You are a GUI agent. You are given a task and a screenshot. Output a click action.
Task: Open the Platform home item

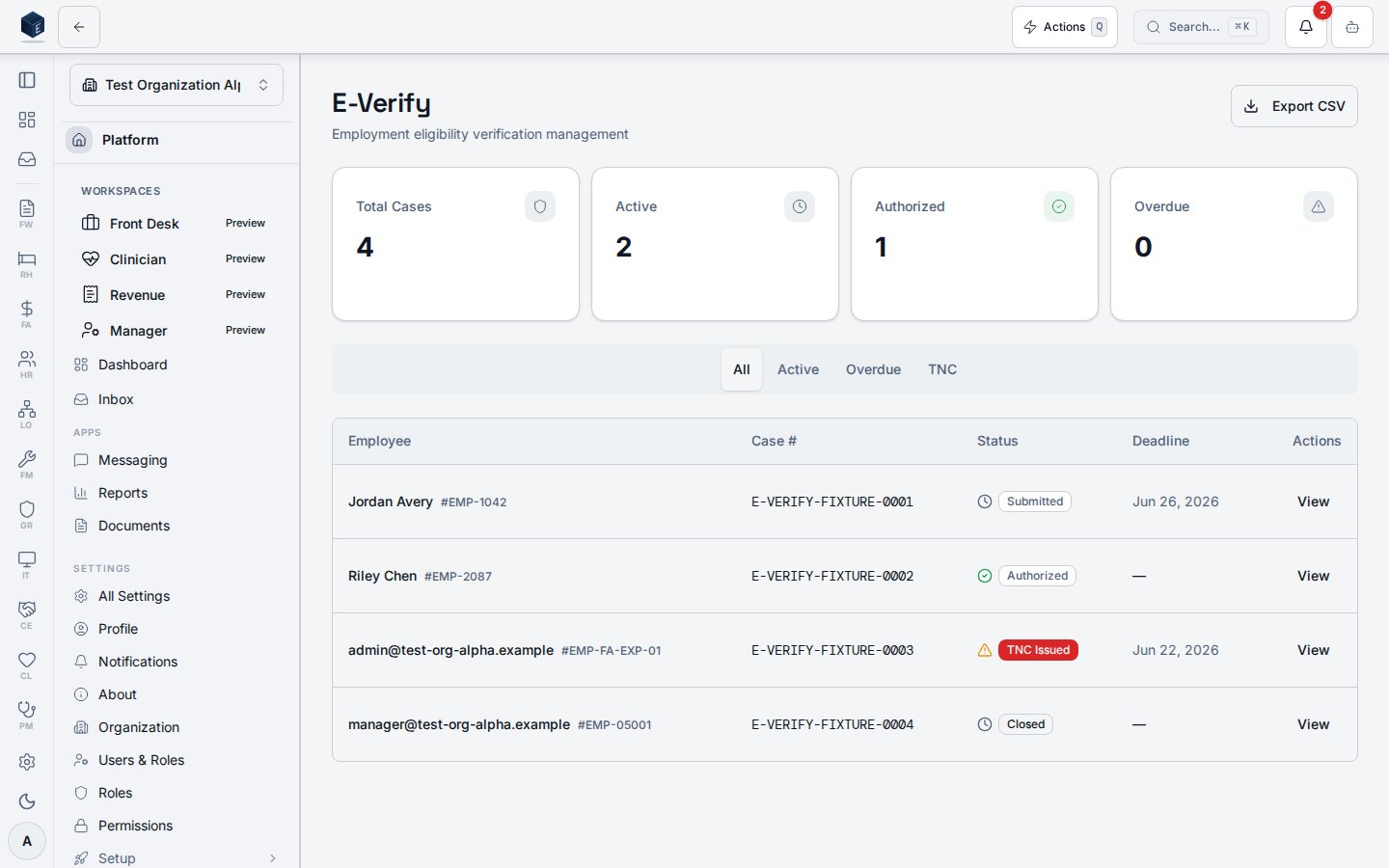(x=177, y=140)
